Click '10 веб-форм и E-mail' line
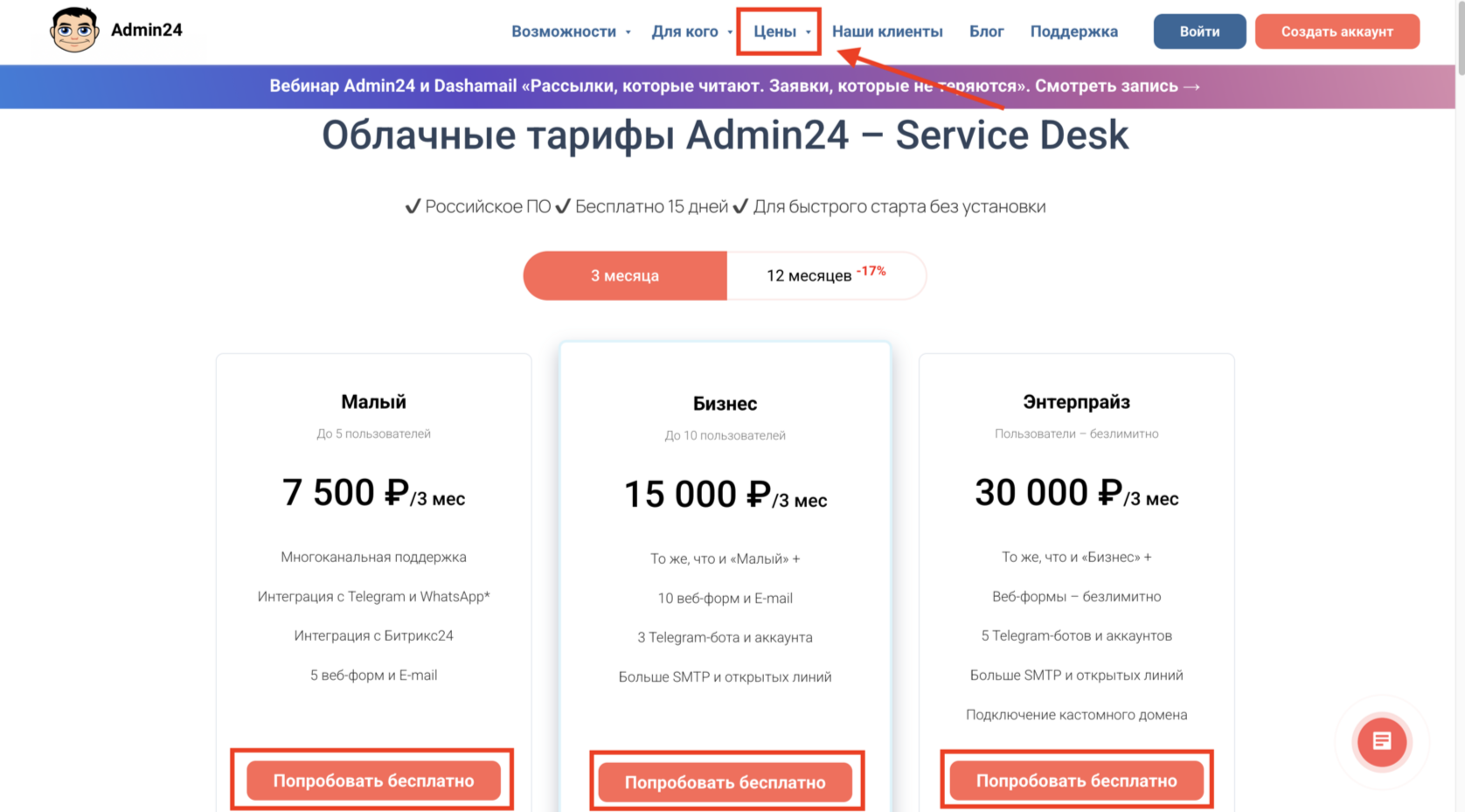This screenshot has height=812, width=1465. (x=725, y=598)
